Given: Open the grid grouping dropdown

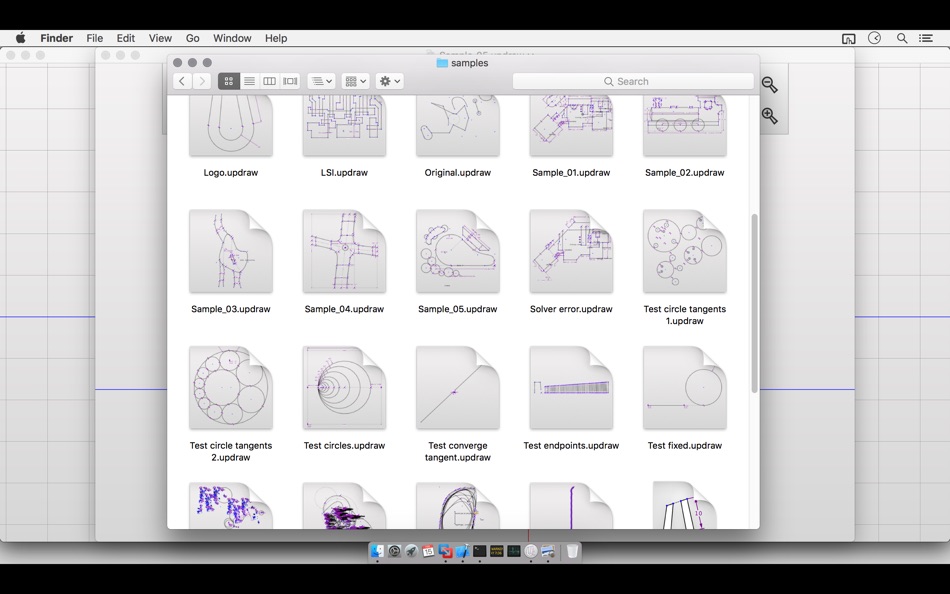Looking at the screenshot, I should click(355, 81).
